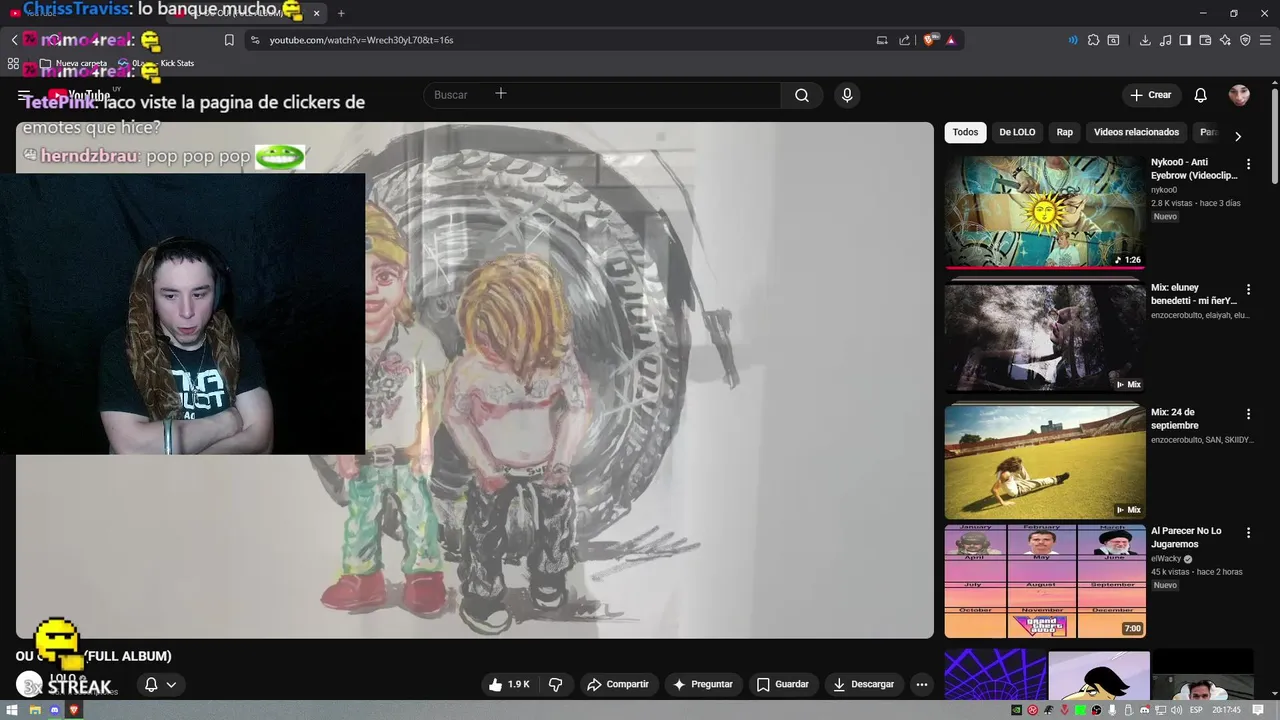Screen dimensions: 1280x720
Task: Click the address bar URL
Action: coord(361,40)
